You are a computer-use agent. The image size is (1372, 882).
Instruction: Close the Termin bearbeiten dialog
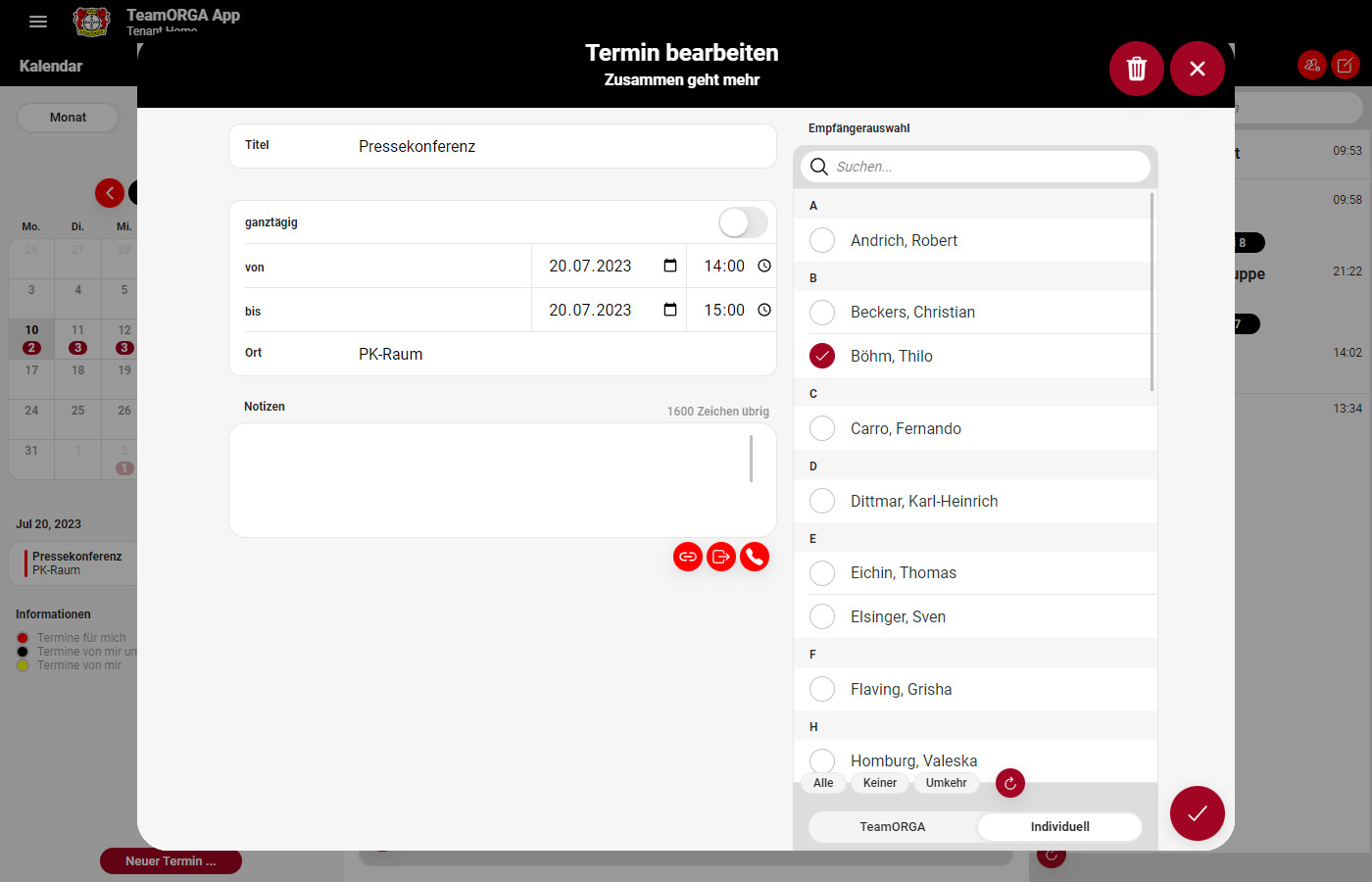click(x=1197, y=69)
